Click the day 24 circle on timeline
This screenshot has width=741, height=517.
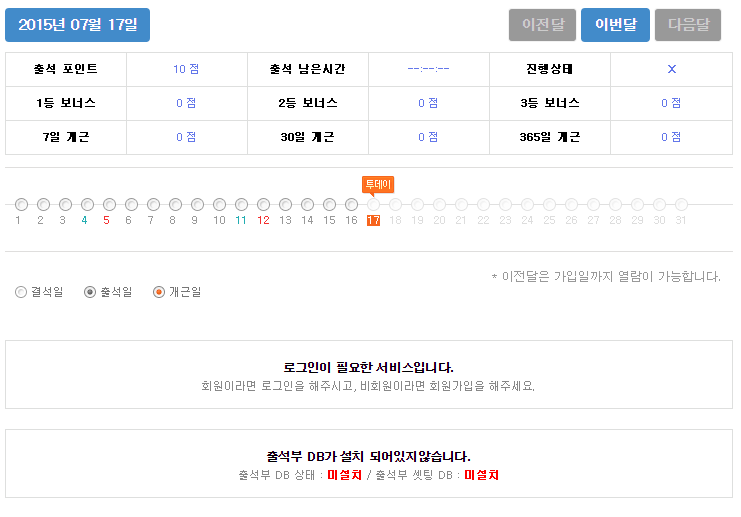[x=527, y=204]
